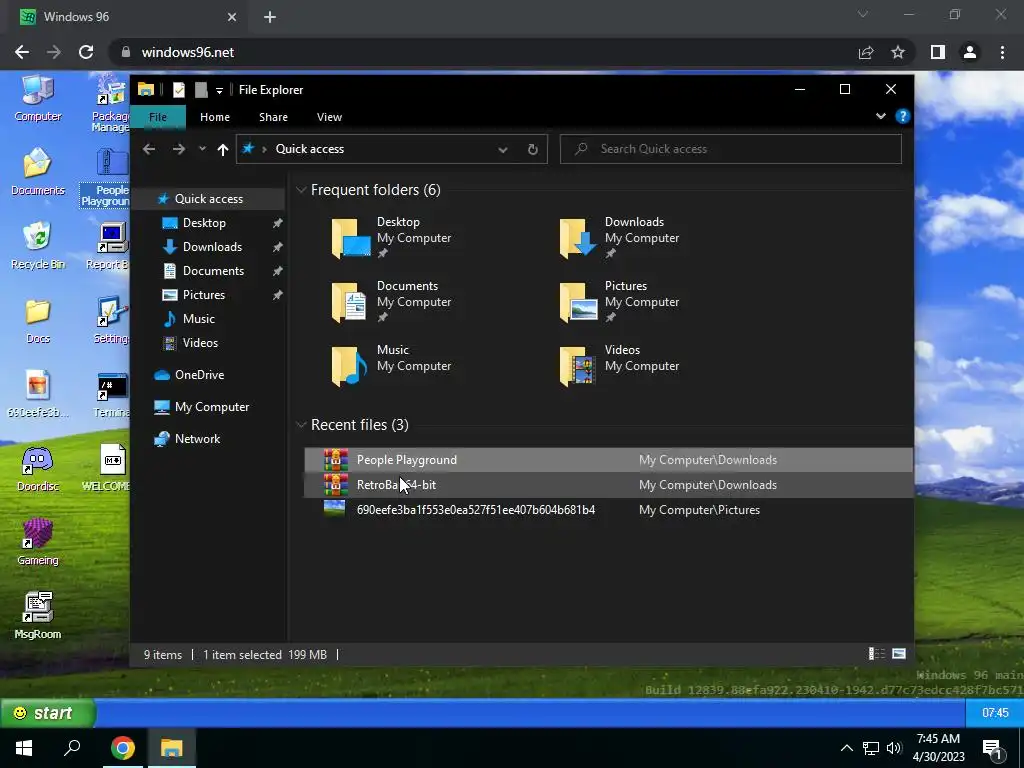This screenshot has height=768, width=1024.
Task: Click the Search Quick access field
Action: click(x=731, y=149)
